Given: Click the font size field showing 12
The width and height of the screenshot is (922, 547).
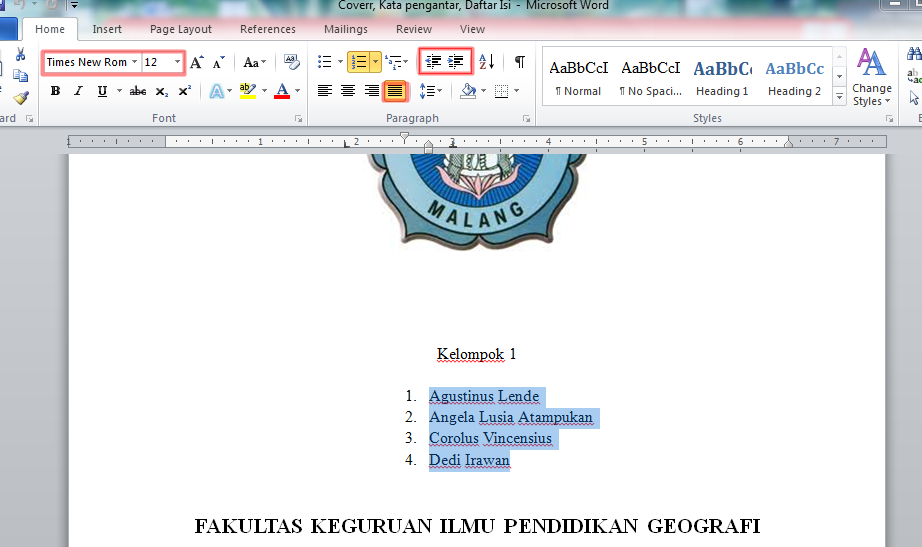Looking at the screenshot, I should point(157,62).
